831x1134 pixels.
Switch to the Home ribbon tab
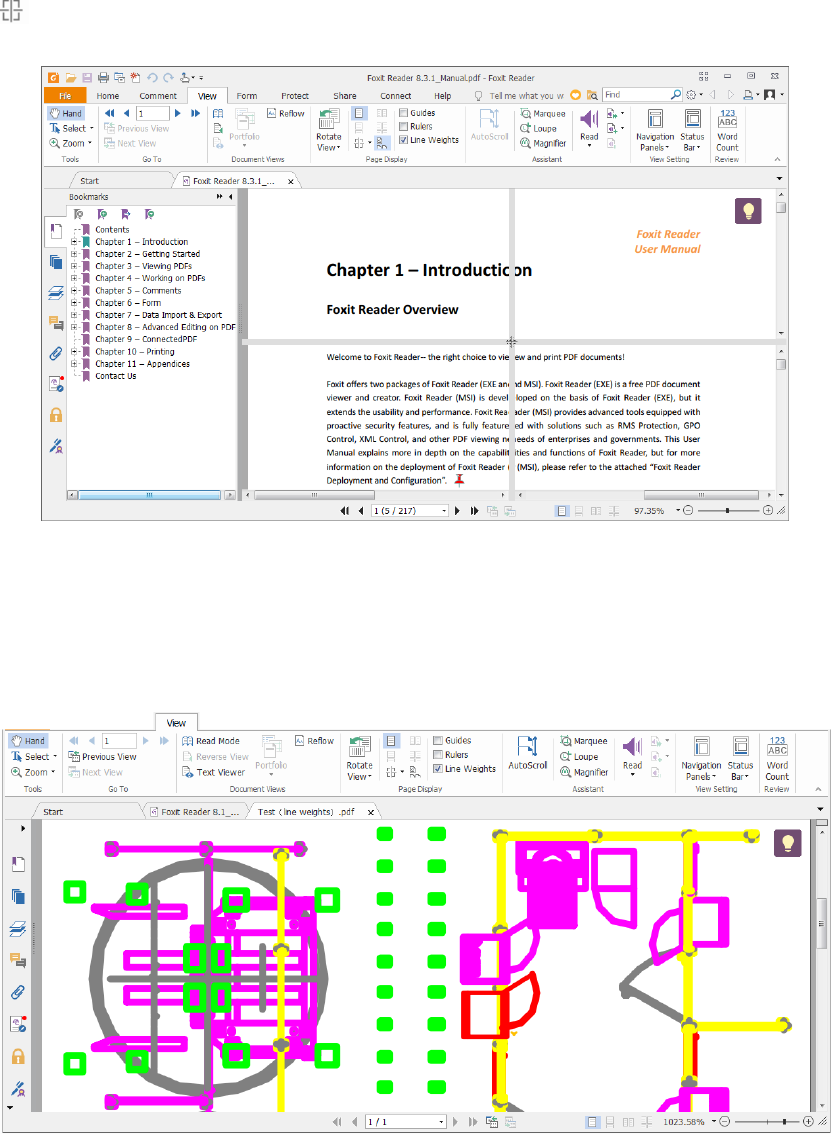point(108,95)
